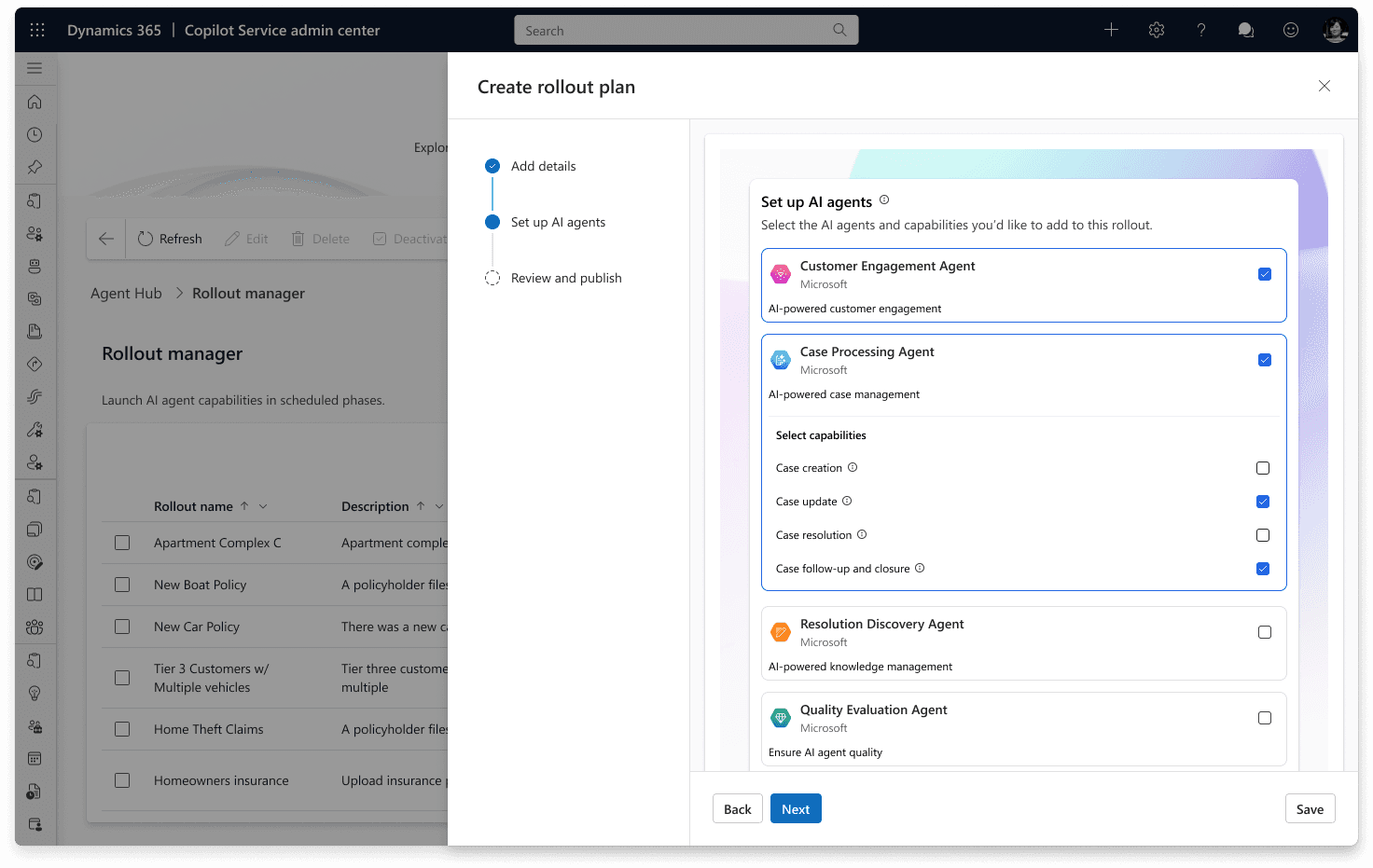
Task: Click the smiley feedback icon
Action: pyautogui.click(x=1291, y=30)
